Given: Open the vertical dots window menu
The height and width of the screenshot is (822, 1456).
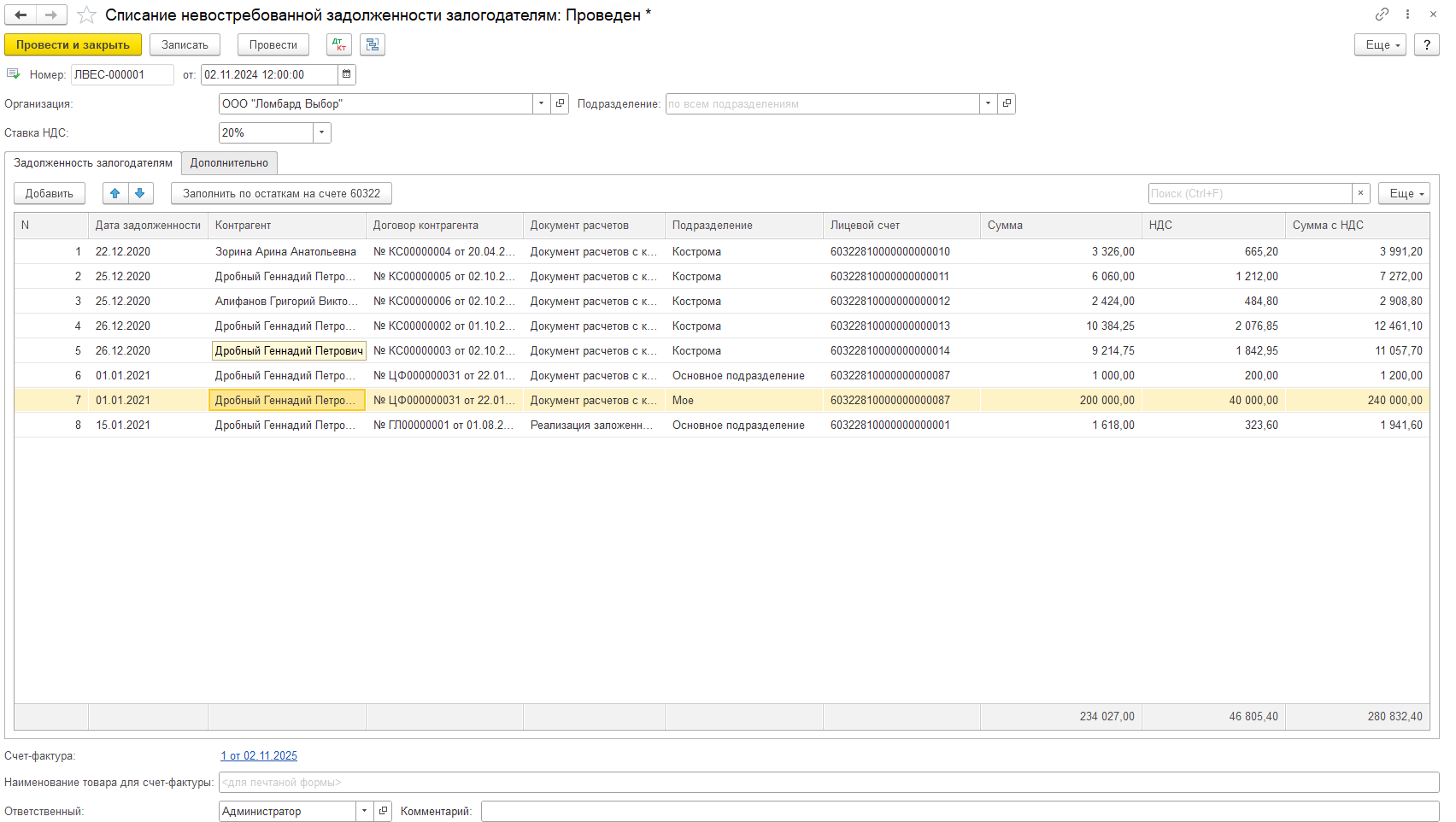Looking at the screenshot, I should pyautogui.click(x=1407, y=15).
